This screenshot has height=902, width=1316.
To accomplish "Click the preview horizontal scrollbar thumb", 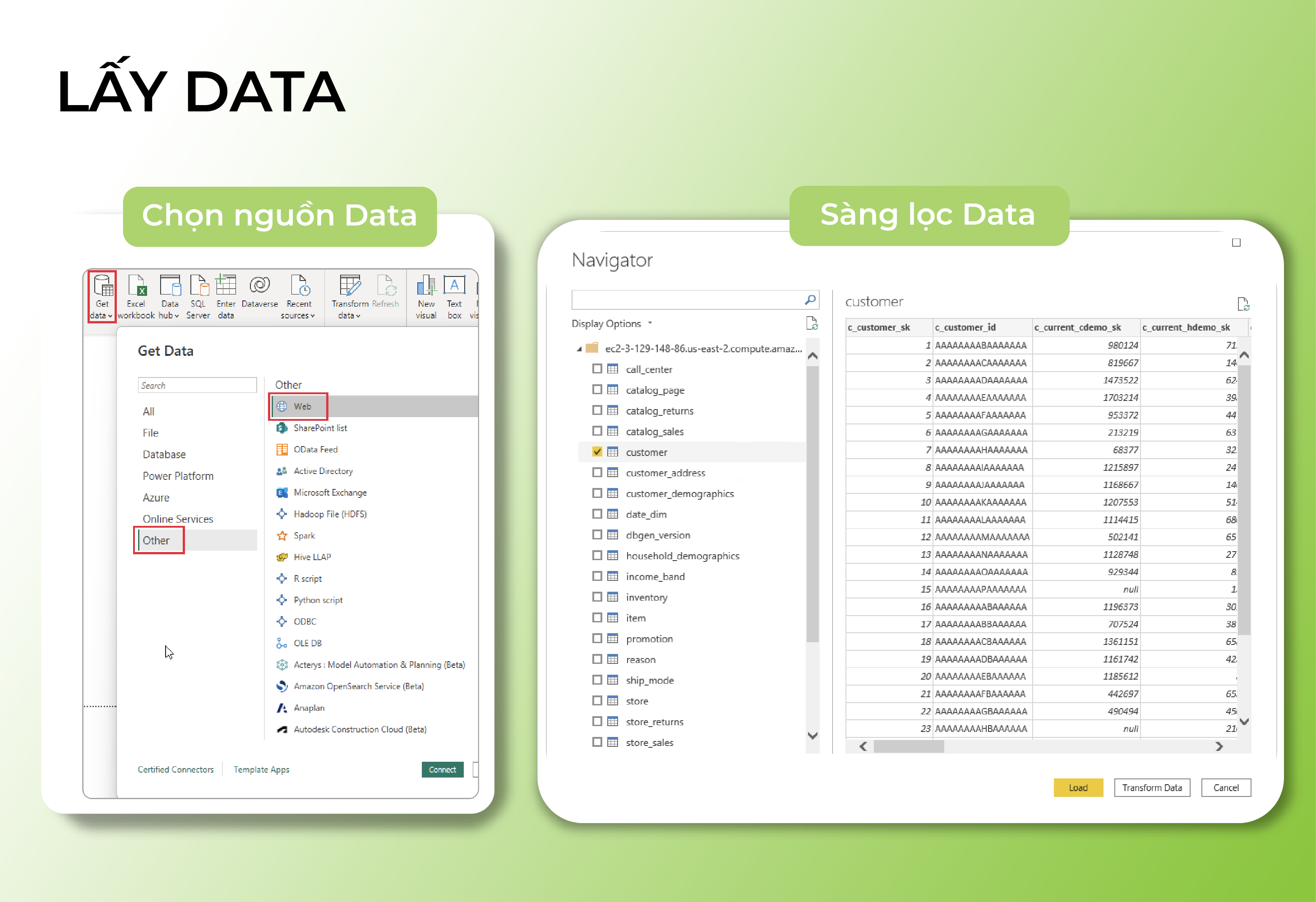I will 908,747.
